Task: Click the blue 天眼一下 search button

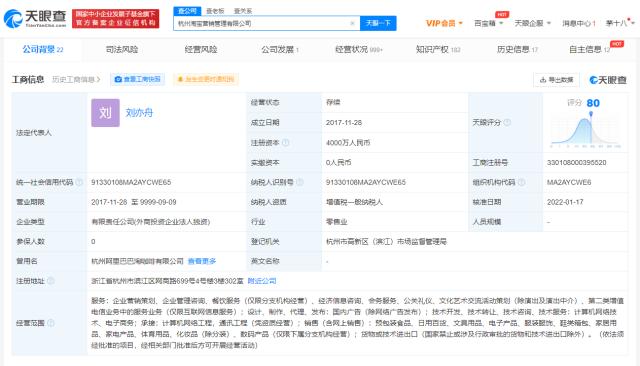Action: click(378, 23)
